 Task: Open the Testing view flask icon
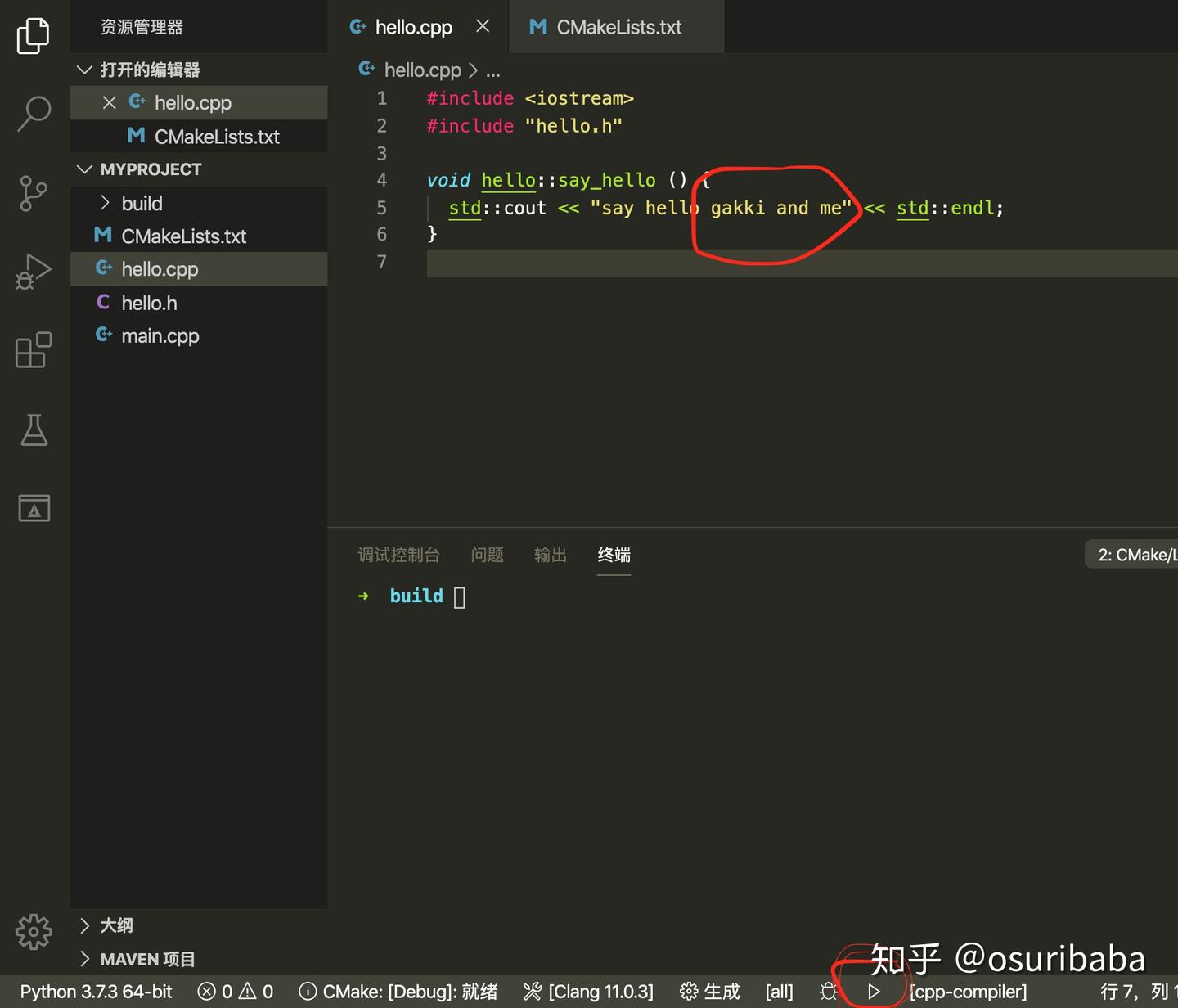33,430
